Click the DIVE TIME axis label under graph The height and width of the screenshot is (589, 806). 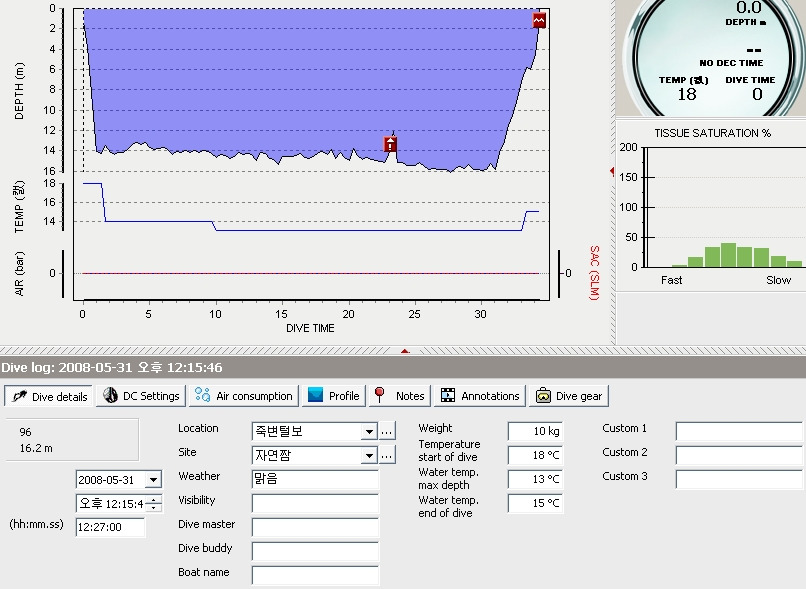click(310, 328)
